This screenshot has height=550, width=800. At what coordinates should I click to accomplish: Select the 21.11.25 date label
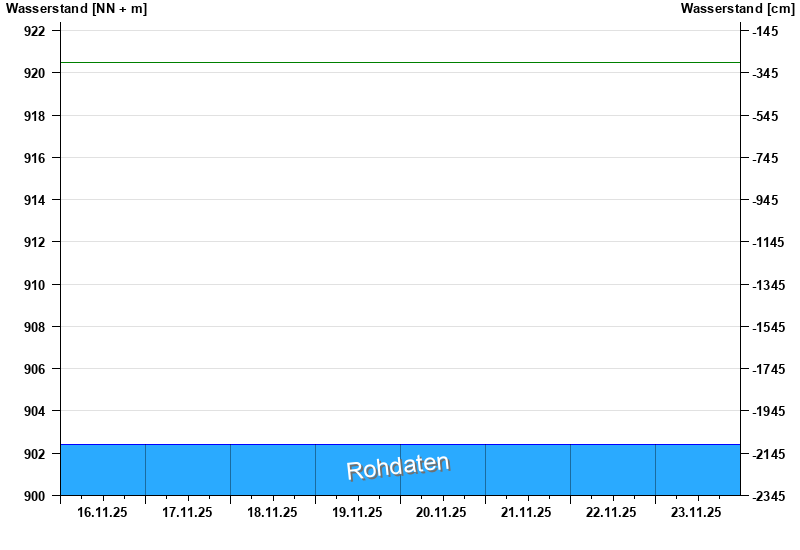[527, 513]
